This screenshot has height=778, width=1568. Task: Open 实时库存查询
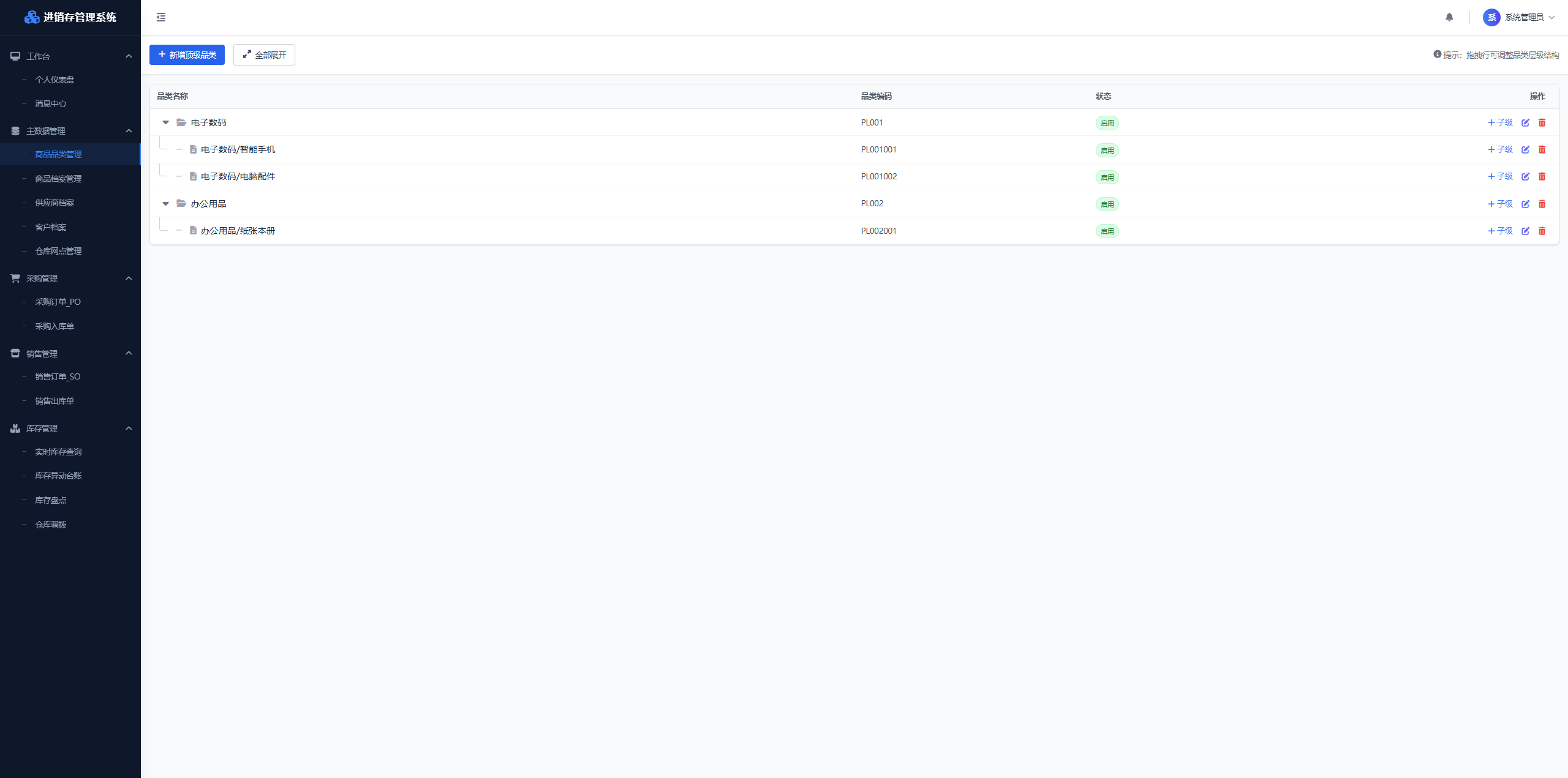[x=70, y=452]
